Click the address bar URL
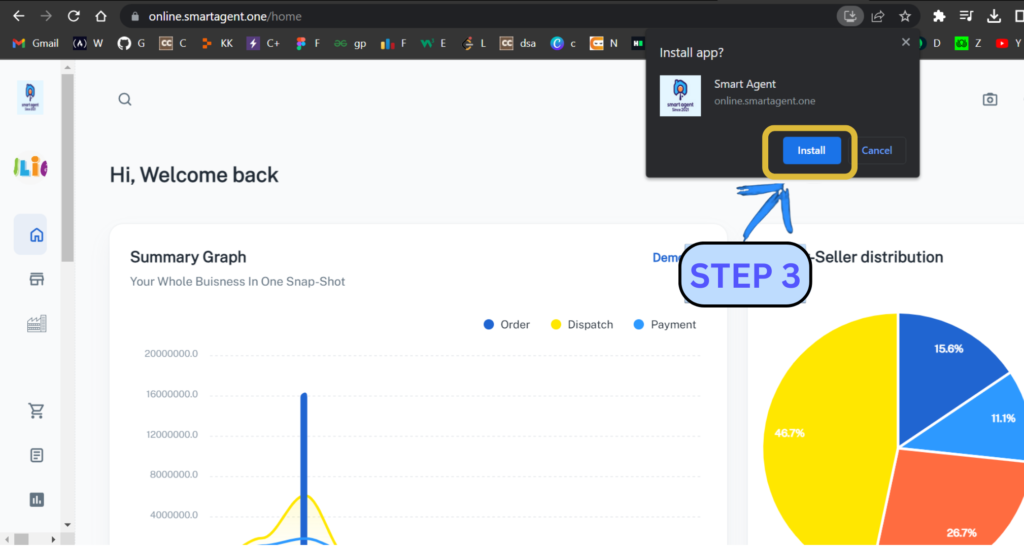1024x548 pixels. (x=225, y=16)
